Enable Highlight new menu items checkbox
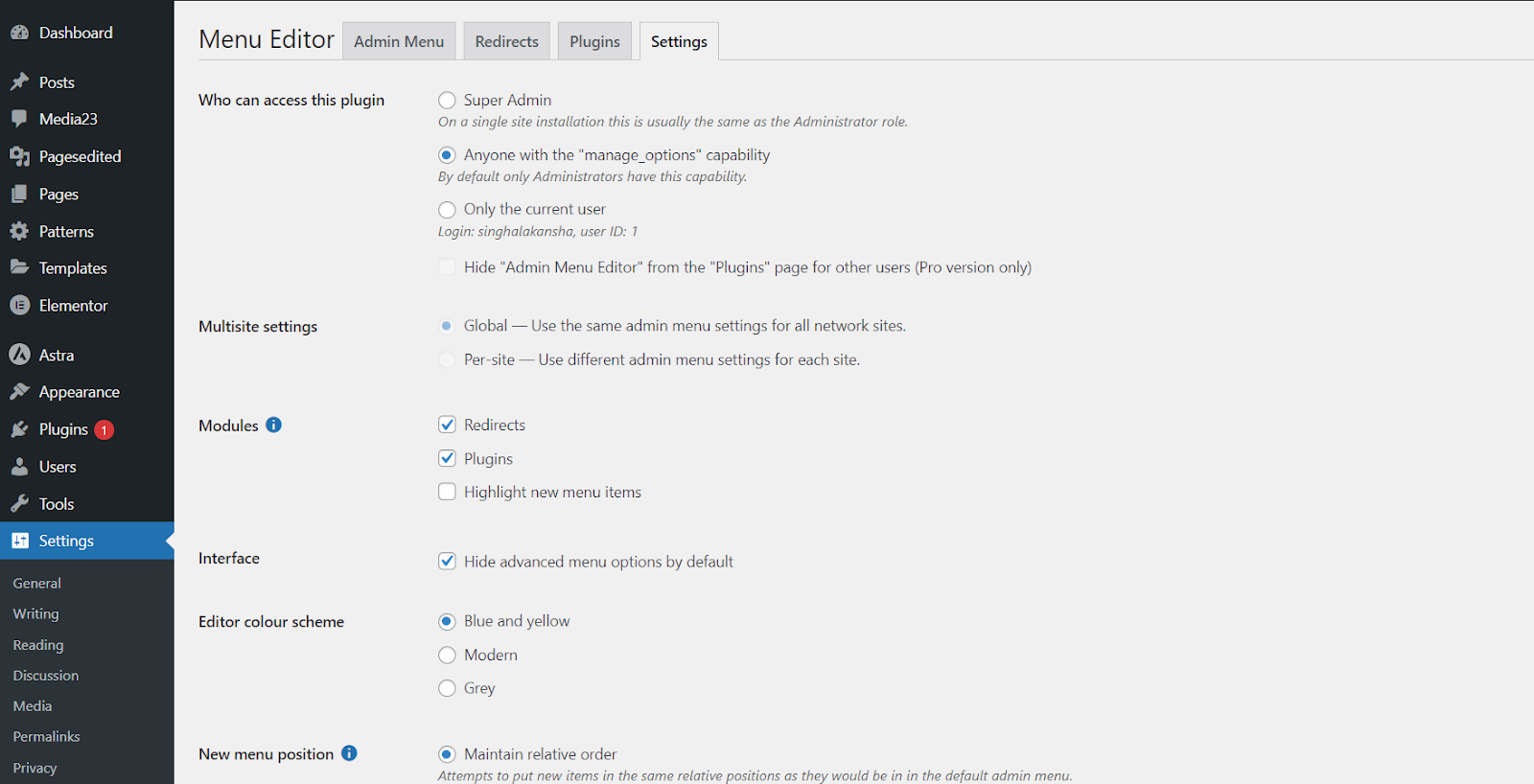1534x784 pixels. [x=447, y=492]
